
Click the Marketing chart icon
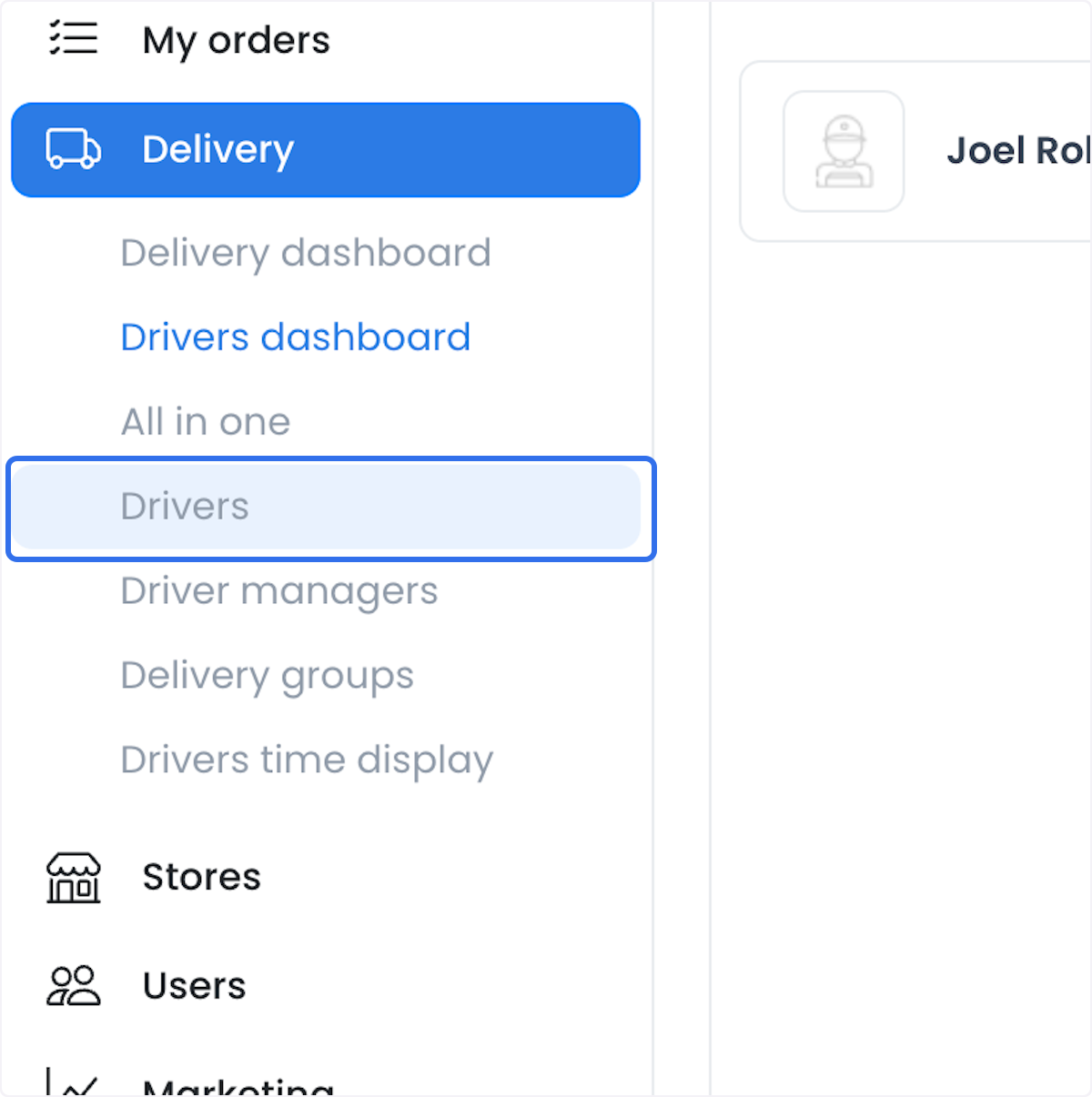pyautogui.click(x=73, y=1082)
